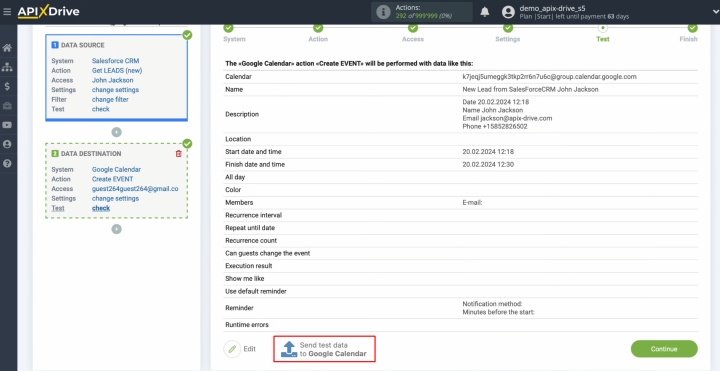The height and width of the screenshot is (371, 720).
Task: Click the Actions counter text
Action: (423, 12)
